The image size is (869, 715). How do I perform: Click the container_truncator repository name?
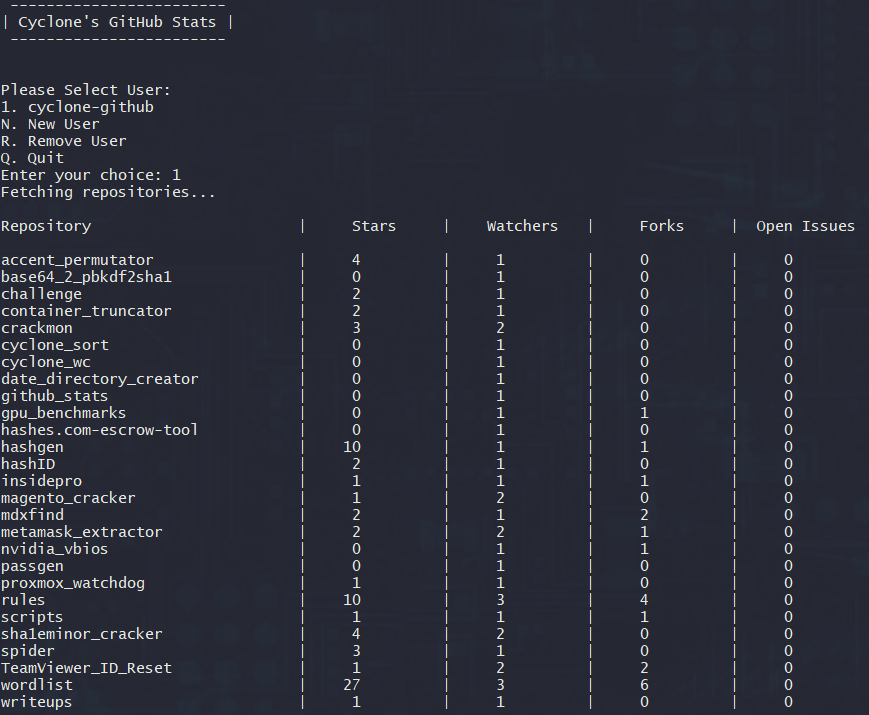tap(86, 311)
